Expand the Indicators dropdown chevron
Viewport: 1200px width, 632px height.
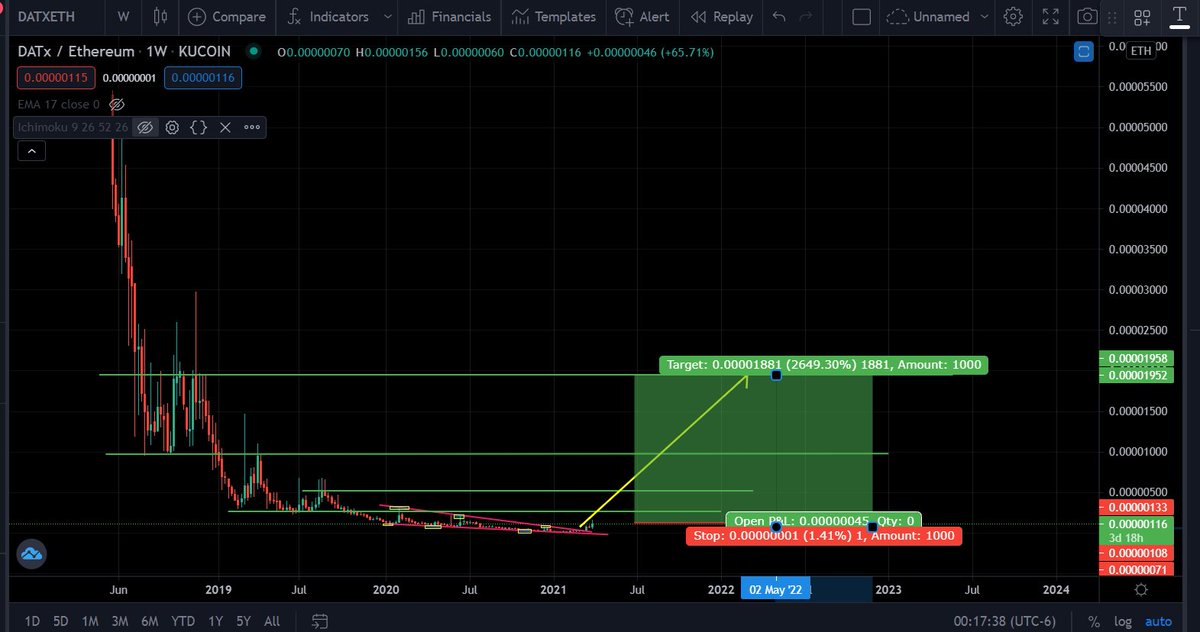[388, 17]
